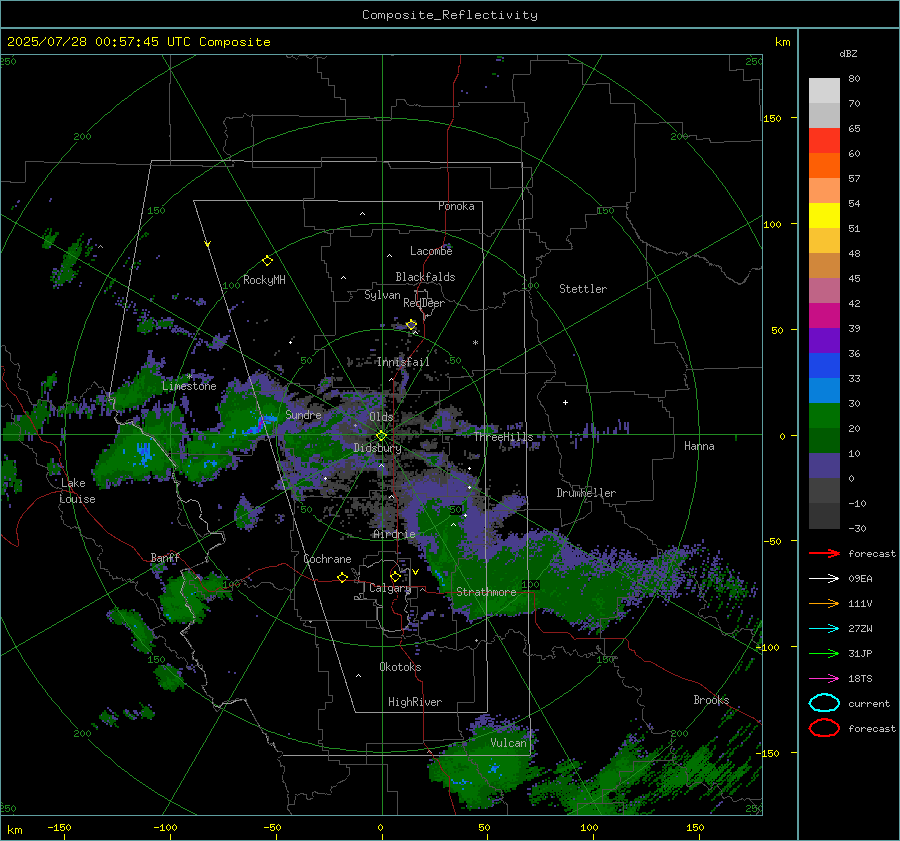Click the Lacombe label
This screenshot has width=900, height=841.
431,251
